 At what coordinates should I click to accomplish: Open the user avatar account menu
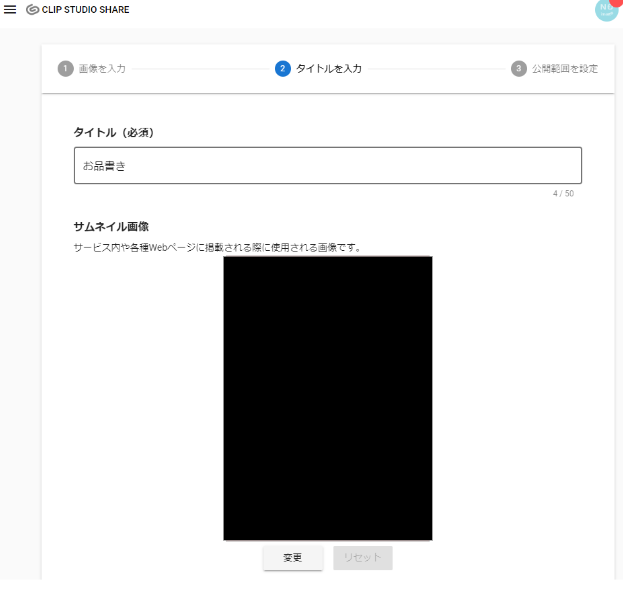604,10
